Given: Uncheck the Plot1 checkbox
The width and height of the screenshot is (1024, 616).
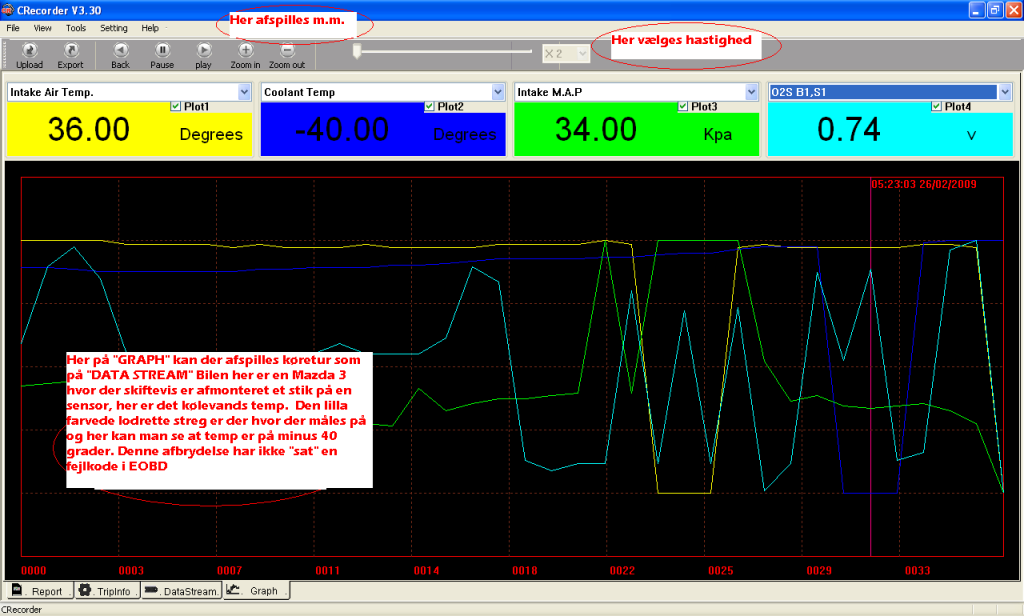Looking at the screenshot, I should 177,106.
